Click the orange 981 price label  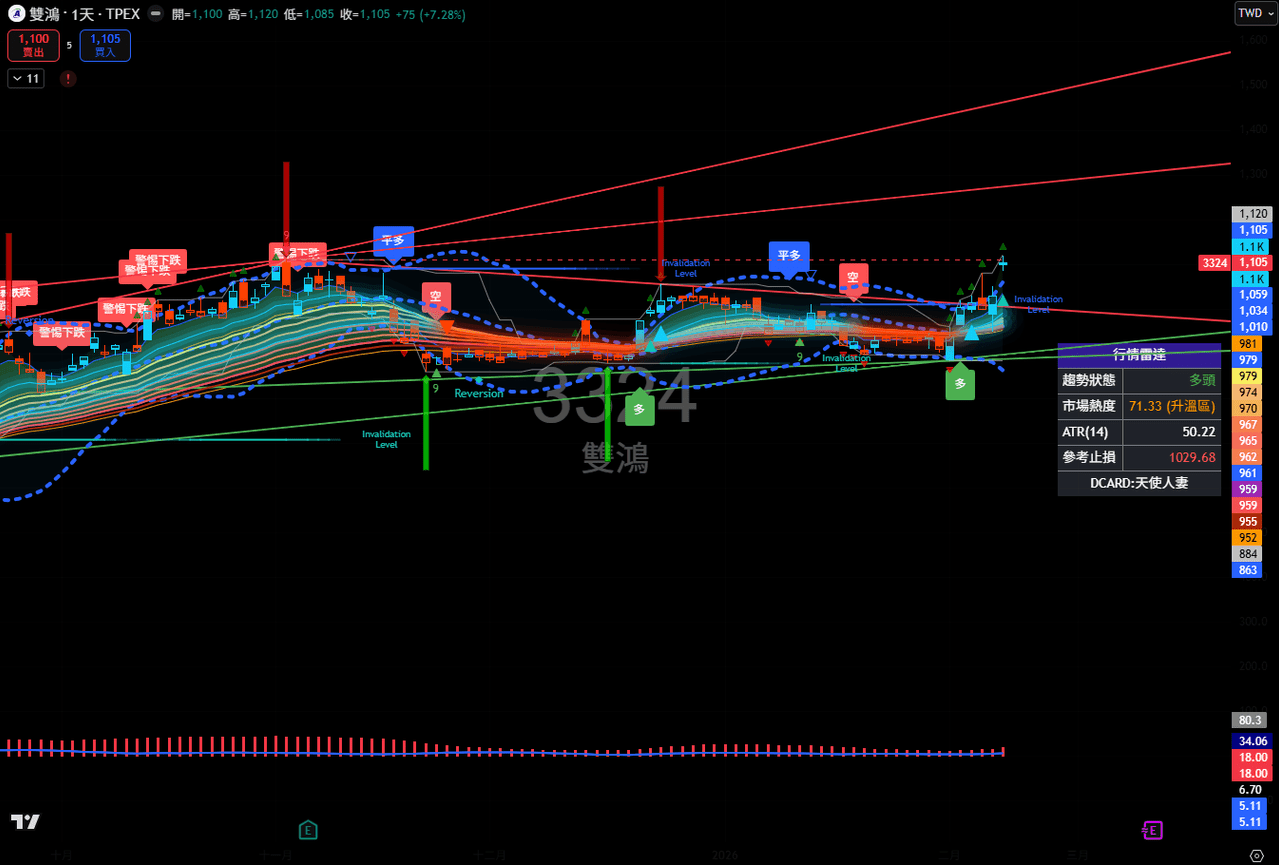(1248, 343)
